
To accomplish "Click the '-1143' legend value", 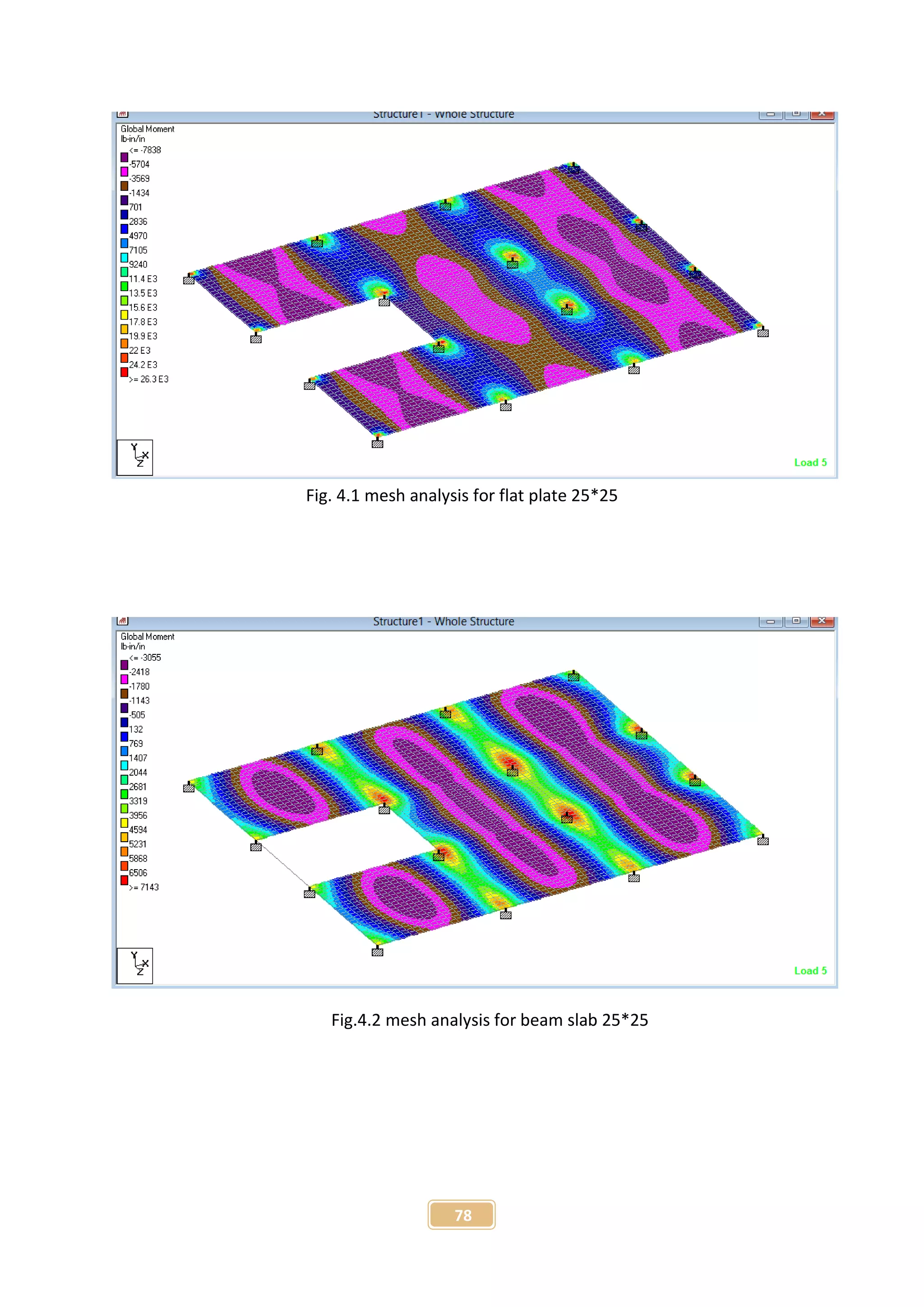I will coord(139,701).
